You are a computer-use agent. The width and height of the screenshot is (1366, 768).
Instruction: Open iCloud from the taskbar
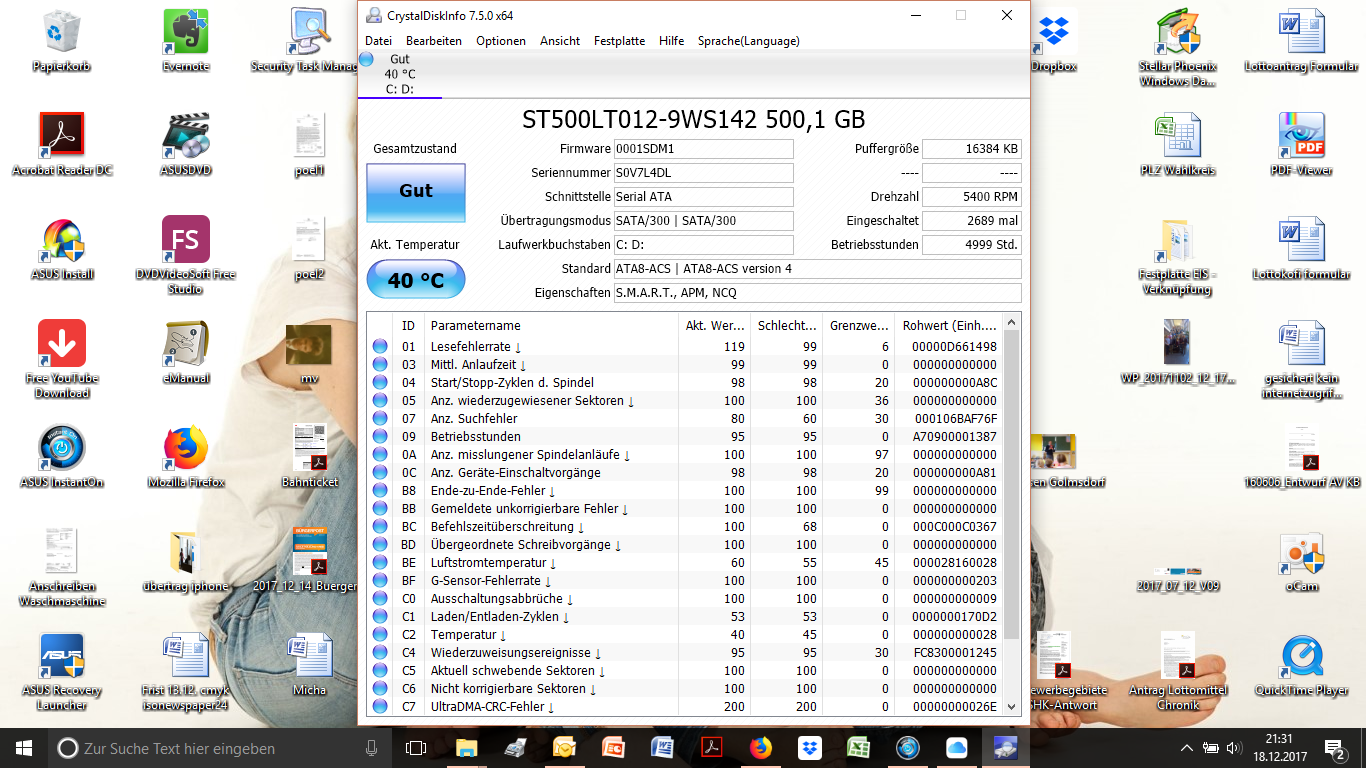[x=956, y=748]
